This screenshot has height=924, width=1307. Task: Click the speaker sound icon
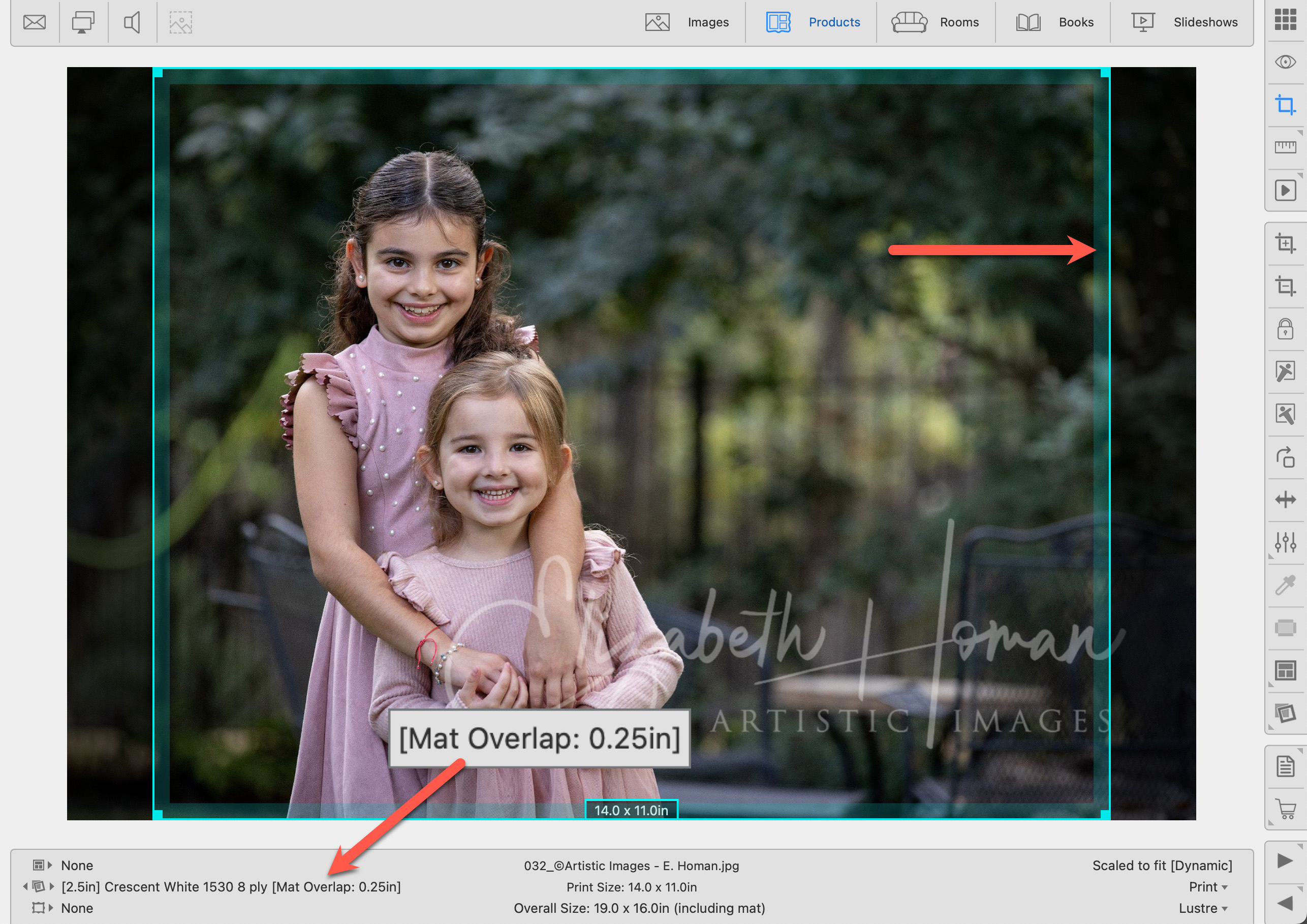(x=132, y=22)
